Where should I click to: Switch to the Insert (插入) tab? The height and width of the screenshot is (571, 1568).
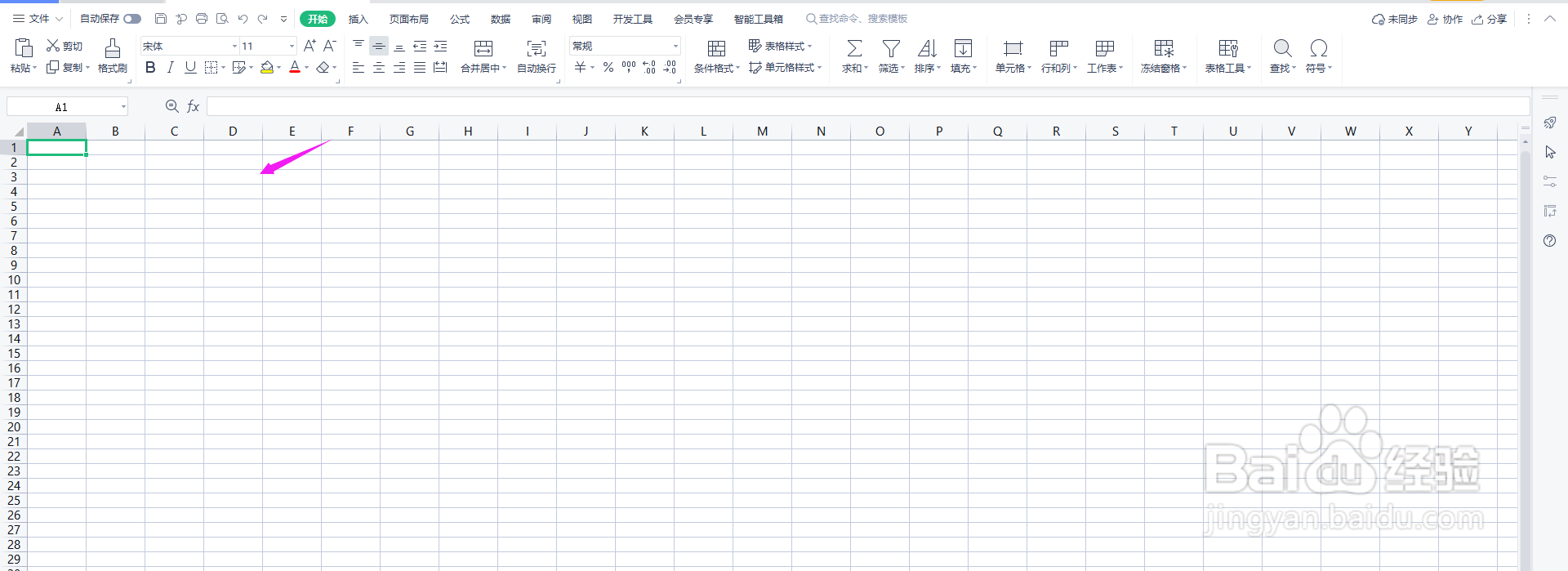click(x=359, y=19)
